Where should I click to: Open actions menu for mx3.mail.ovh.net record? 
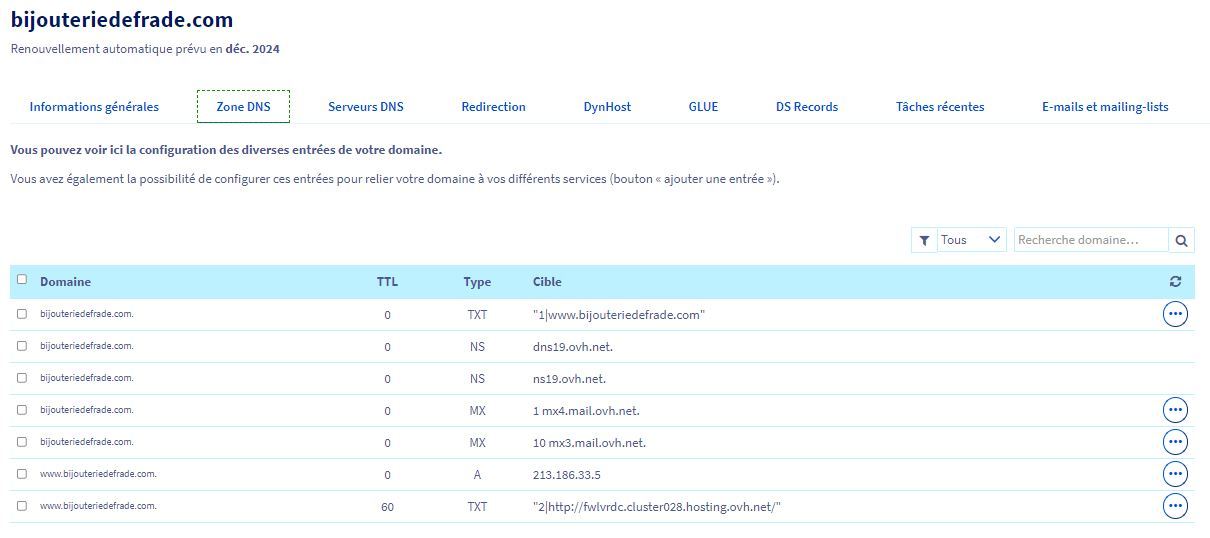1175,442
